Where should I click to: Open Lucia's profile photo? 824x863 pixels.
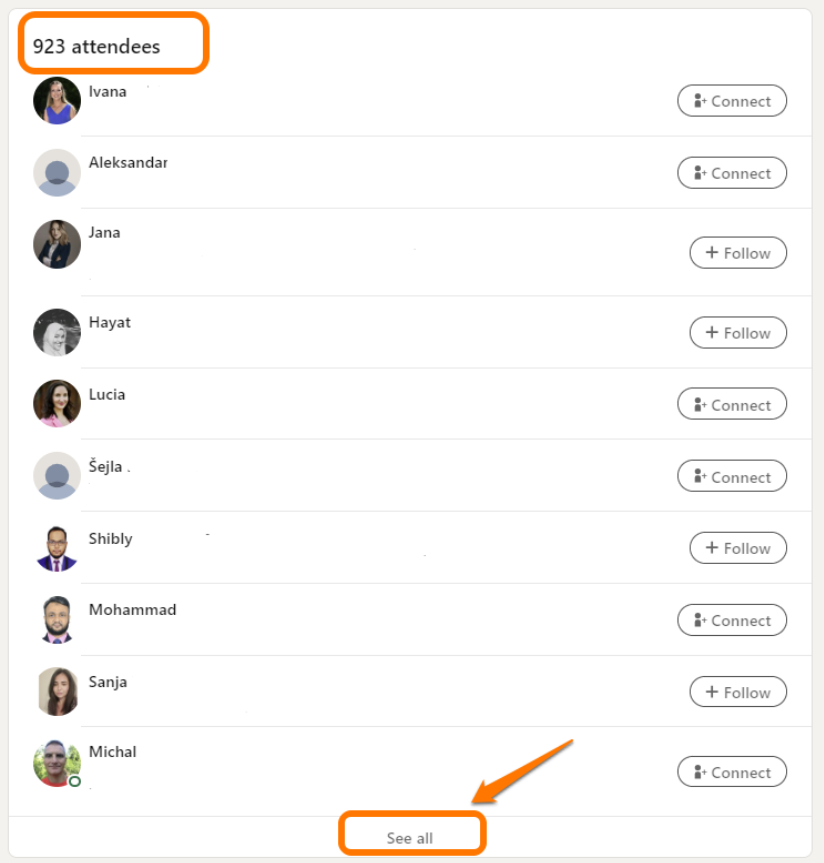57,404
